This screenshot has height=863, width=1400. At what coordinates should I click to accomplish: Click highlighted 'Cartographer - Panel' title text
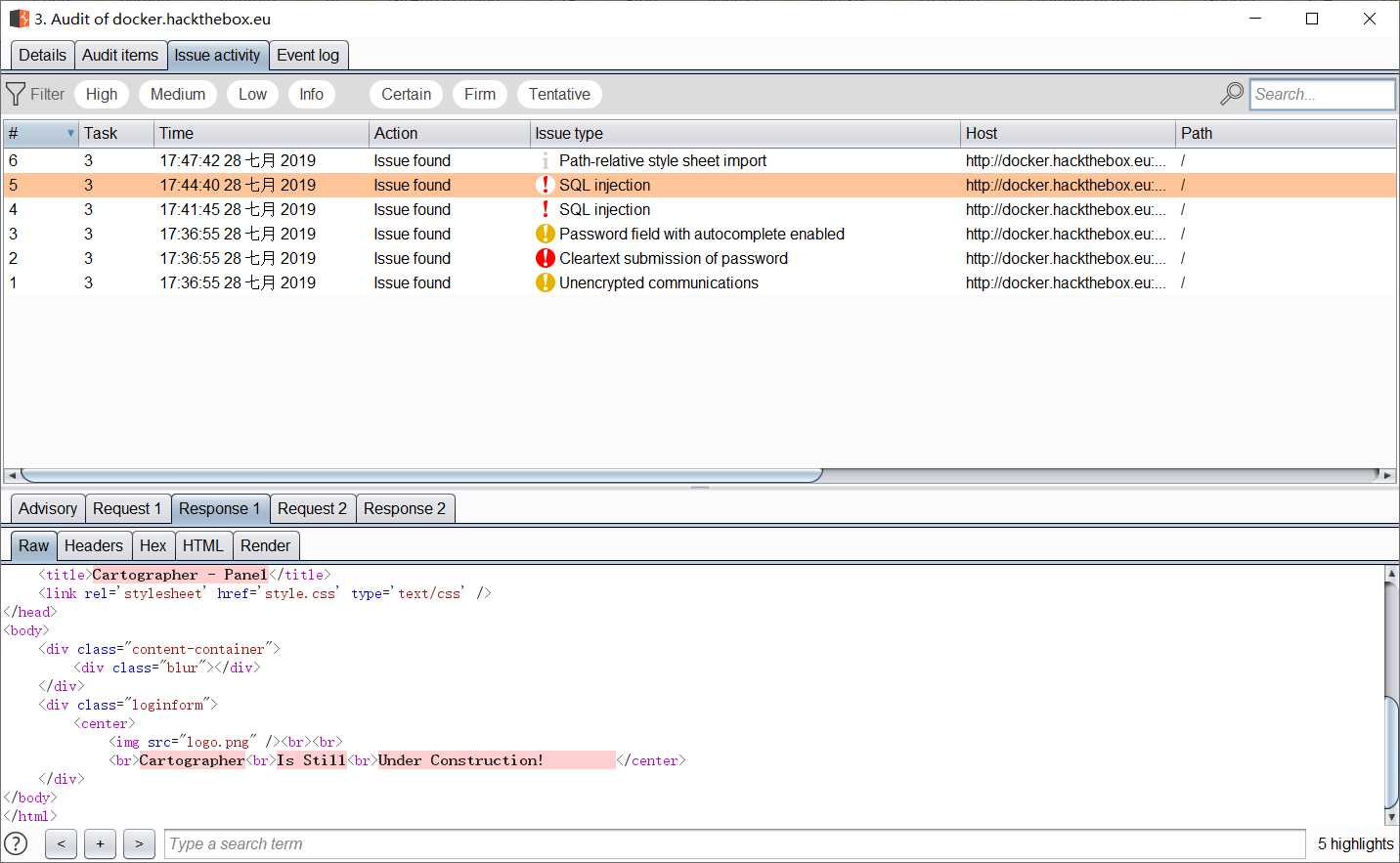point(180,575)
